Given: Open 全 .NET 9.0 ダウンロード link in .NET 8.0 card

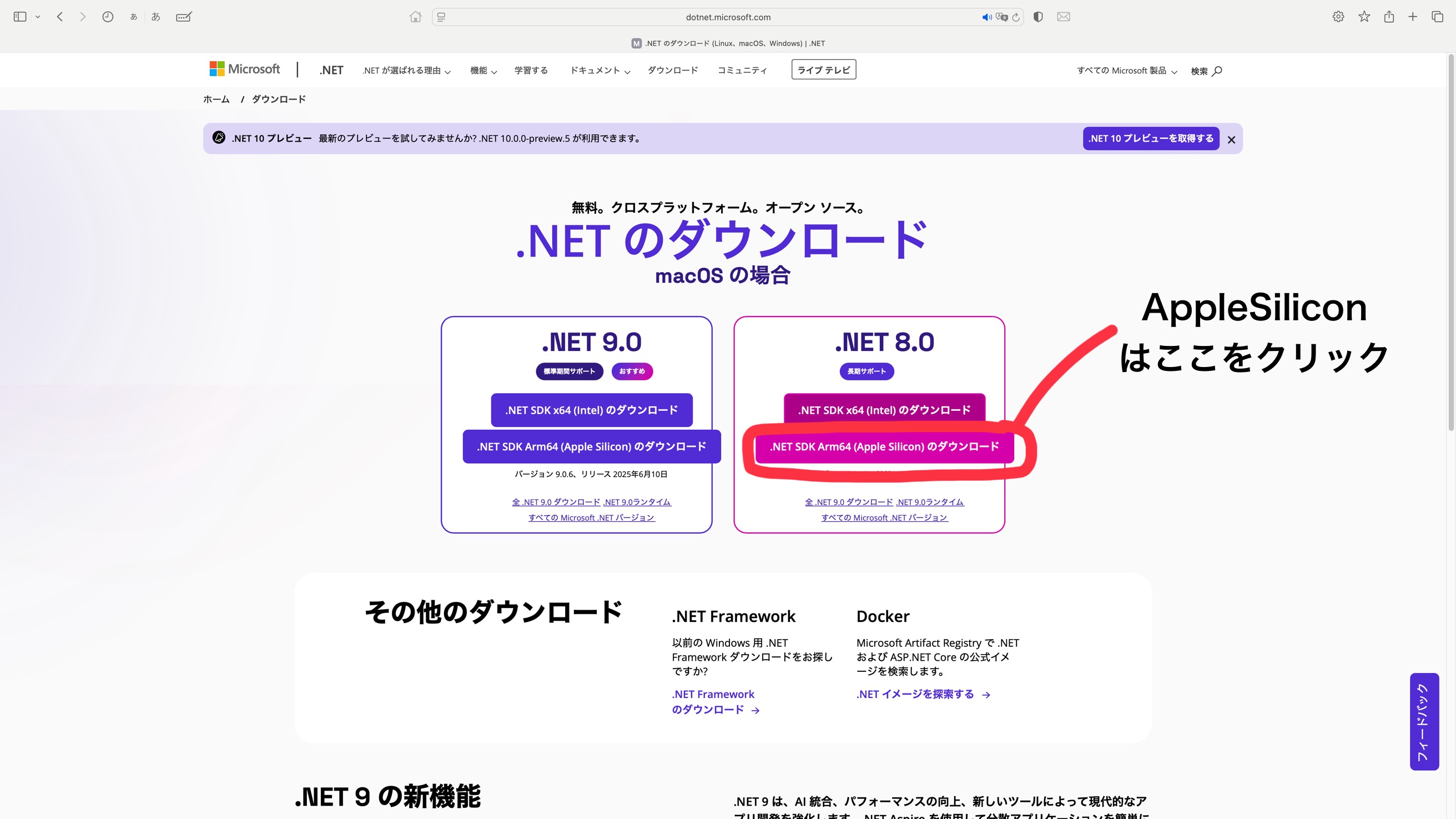Looking at the screenshot, I should tap(849, 502).
